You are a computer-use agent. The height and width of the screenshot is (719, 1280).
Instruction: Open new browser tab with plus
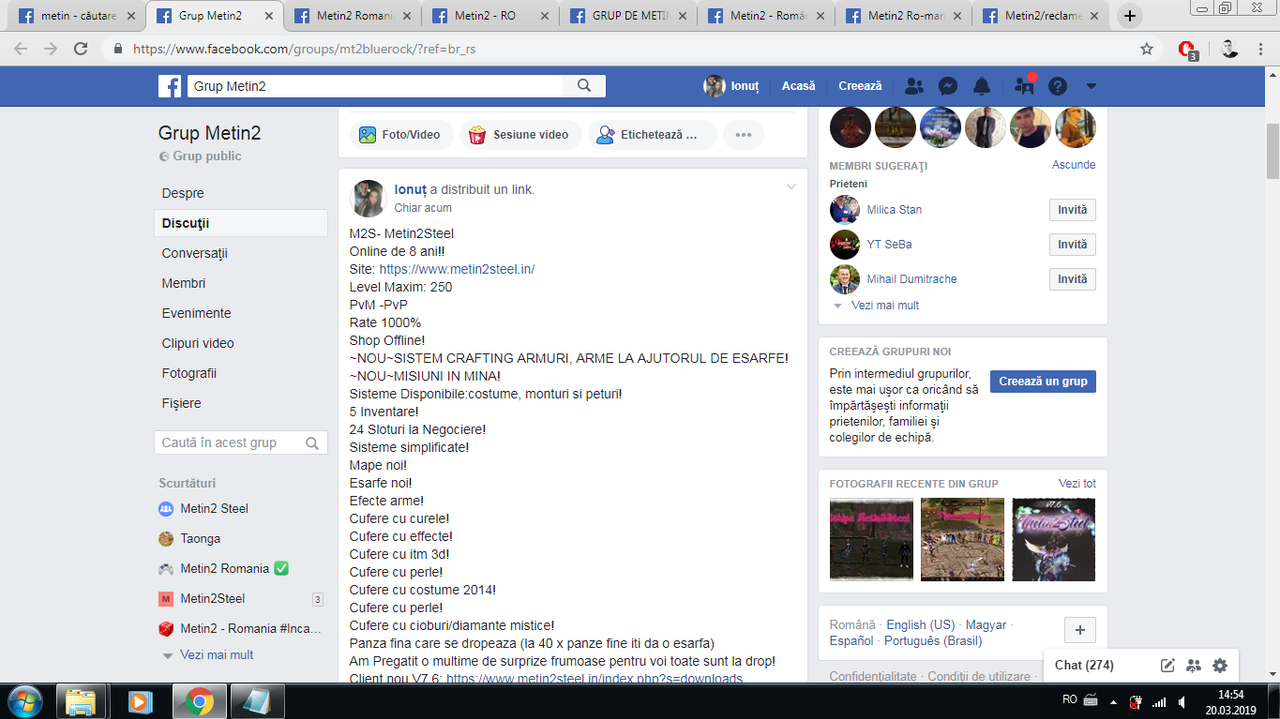[x=1130, y=16]
